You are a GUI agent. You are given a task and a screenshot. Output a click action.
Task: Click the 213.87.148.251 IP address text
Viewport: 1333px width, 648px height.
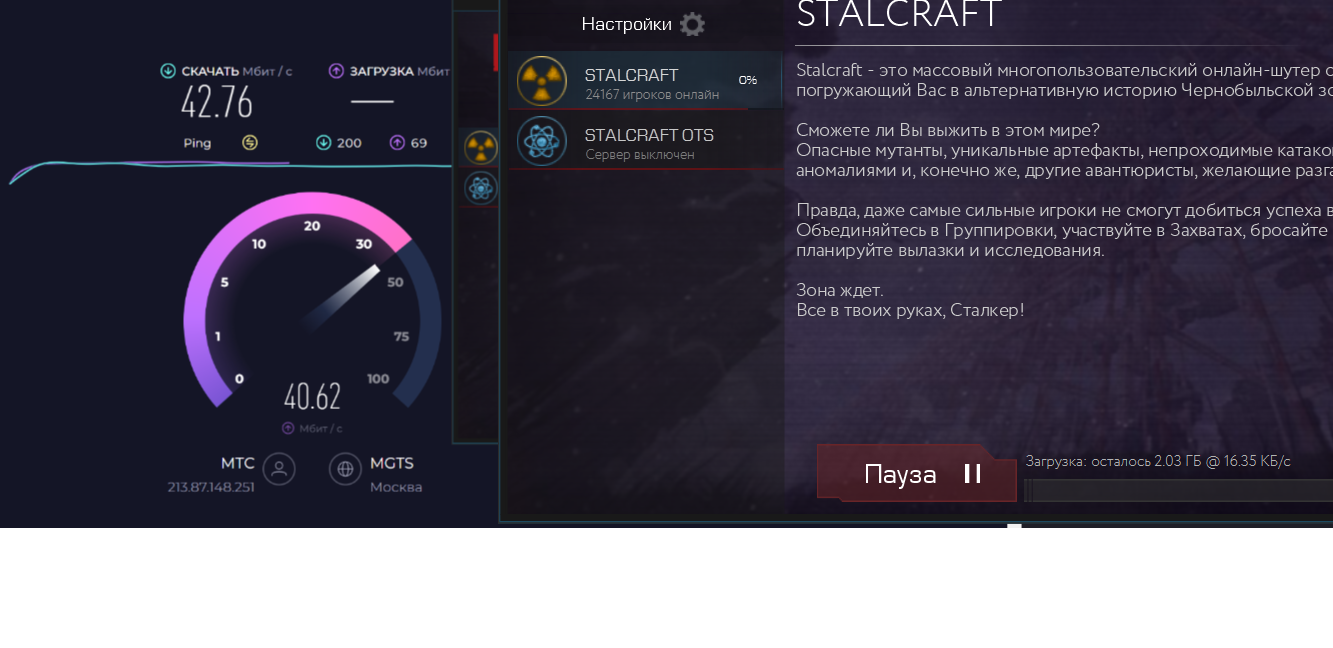(x=211, y=487)
